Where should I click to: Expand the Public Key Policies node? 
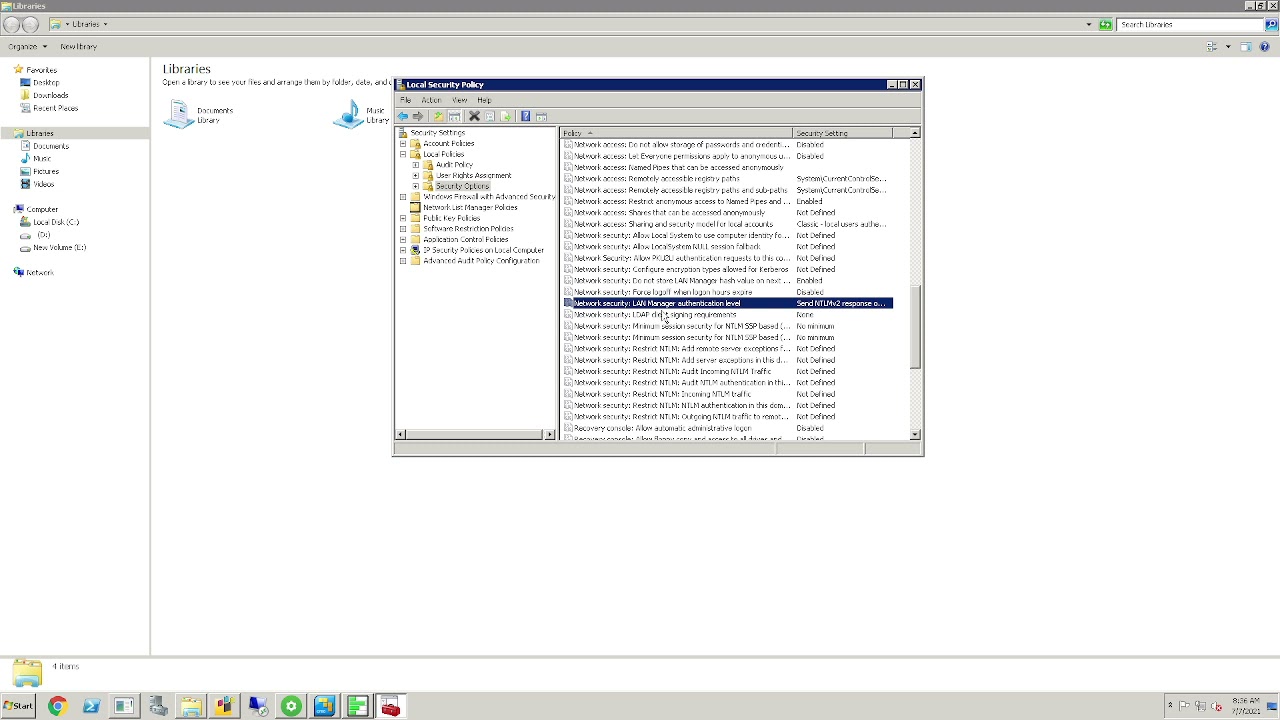tap(403, 218)
